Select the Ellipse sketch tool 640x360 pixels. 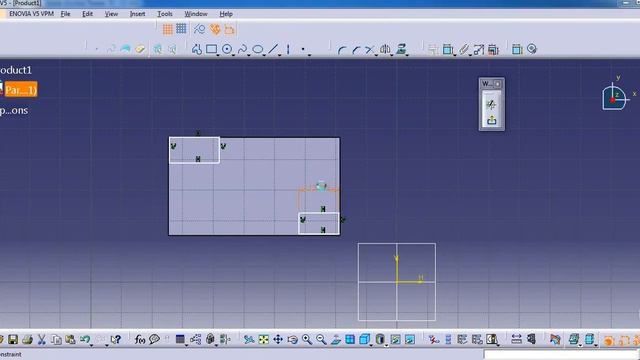click(x=258, y=49)
